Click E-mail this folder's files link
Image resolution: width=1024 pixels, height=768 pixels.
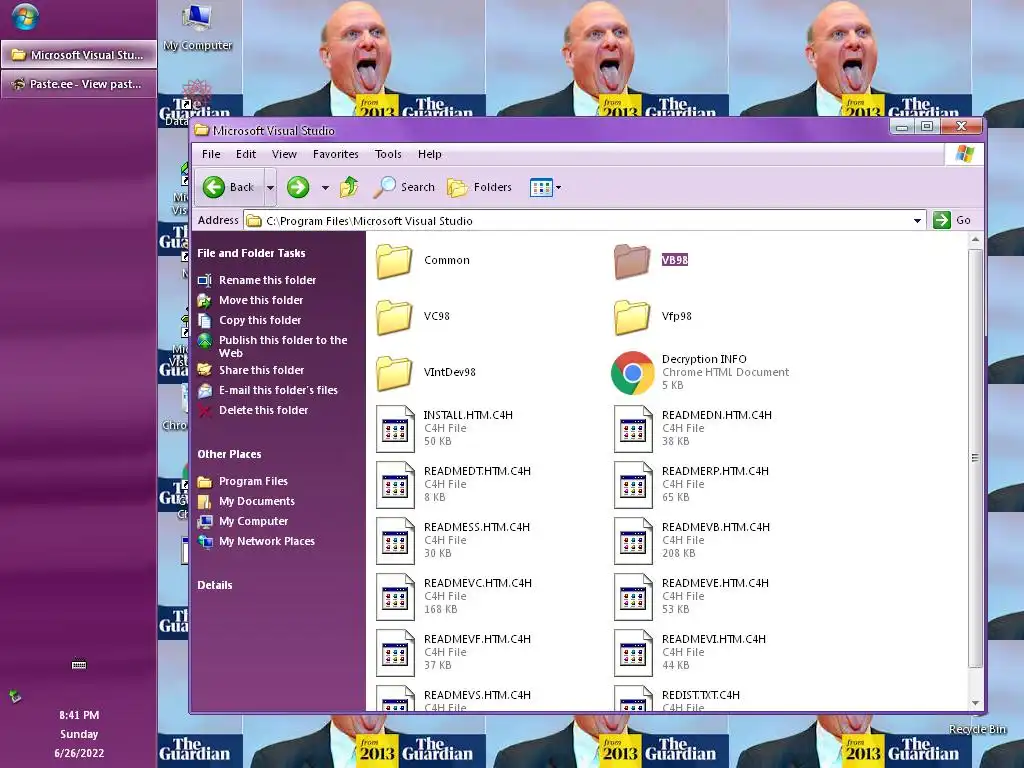278,391
